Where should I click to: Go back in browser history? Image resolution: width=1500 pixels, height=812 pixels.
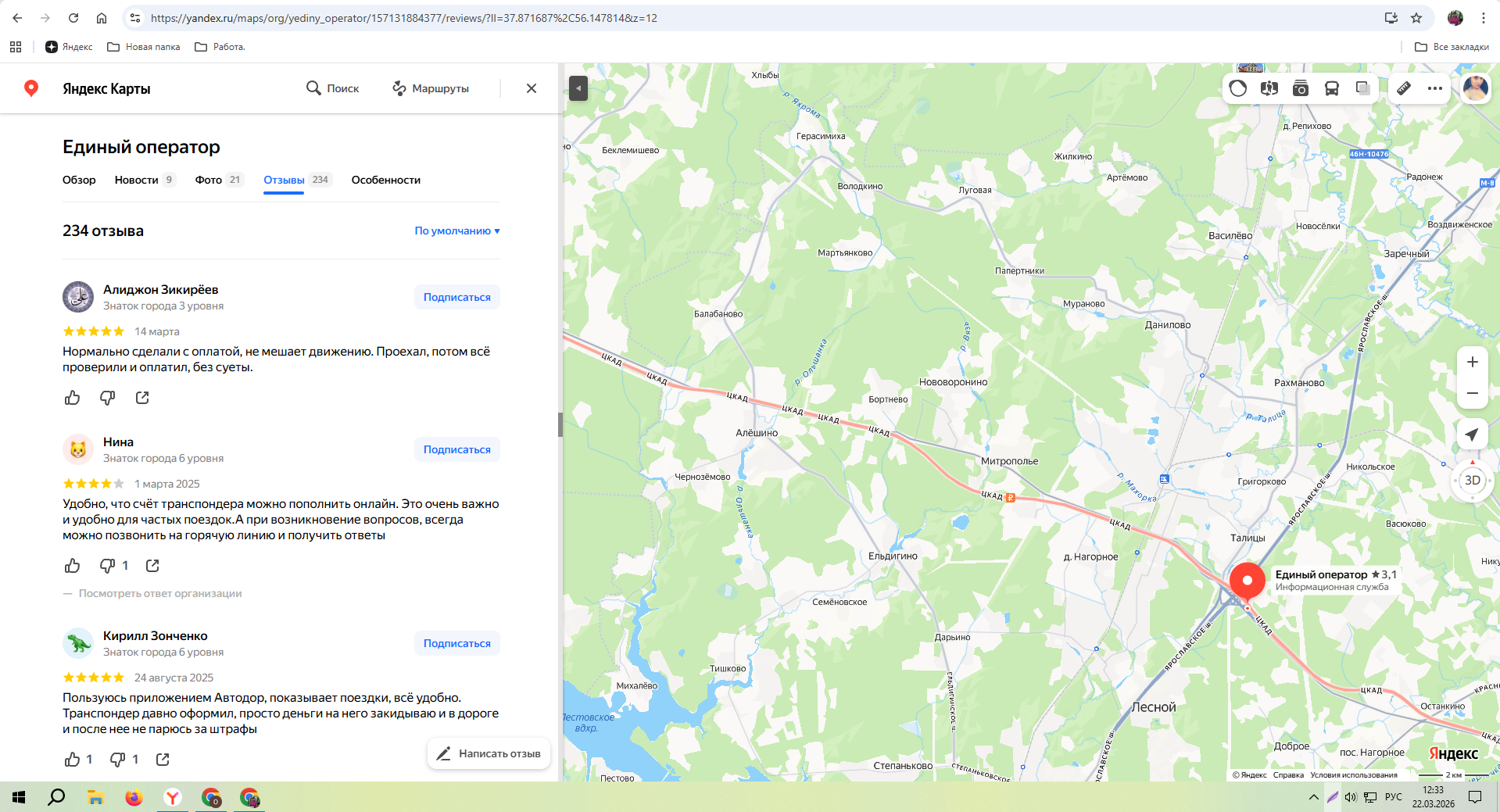point(17,18)
